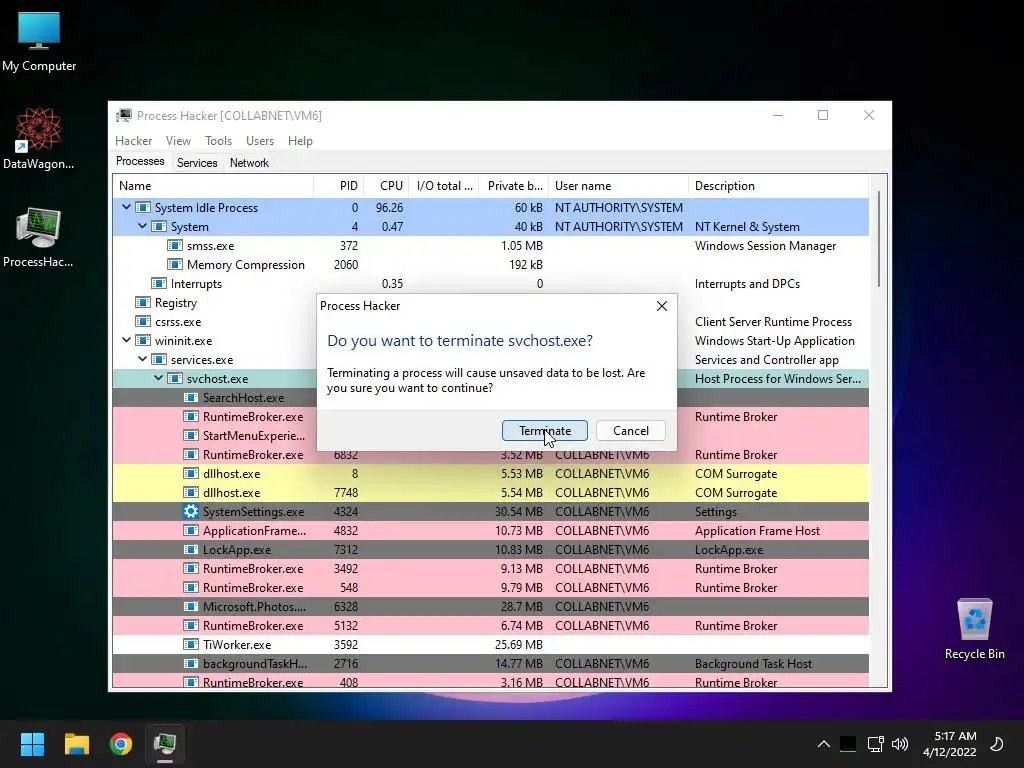Click the Memory Compression process icon
This screenshot has width=1024, height=768.
(x=174, y=264)
